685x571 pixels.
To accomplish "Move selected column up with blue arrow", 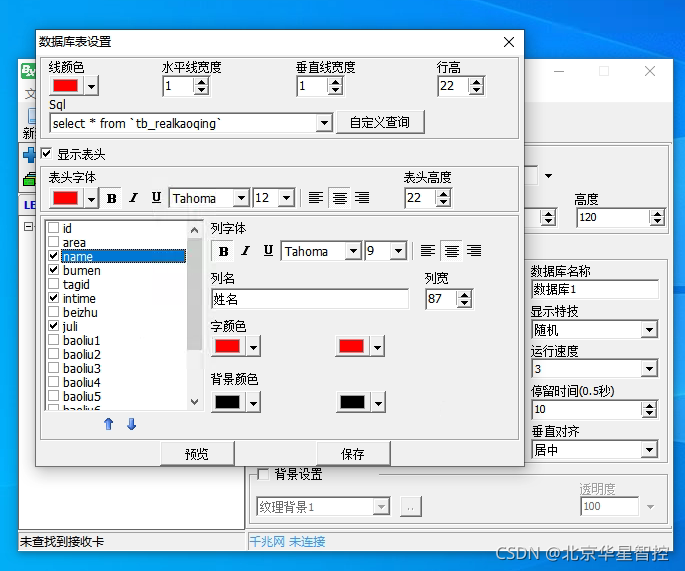I will pyautogui.click(x=109, y=424).
